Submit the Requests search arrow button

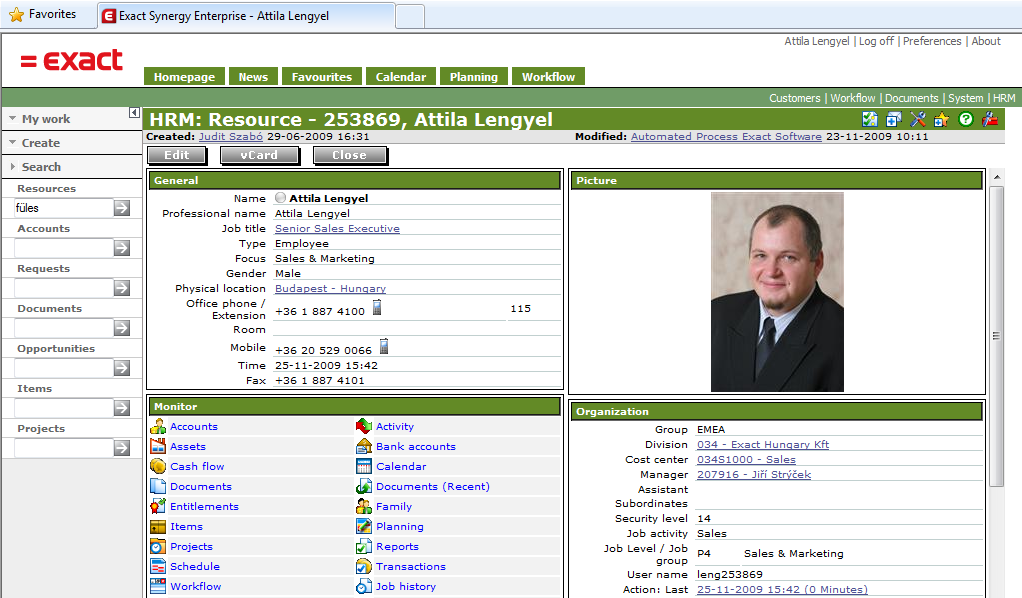pos(122,288)
